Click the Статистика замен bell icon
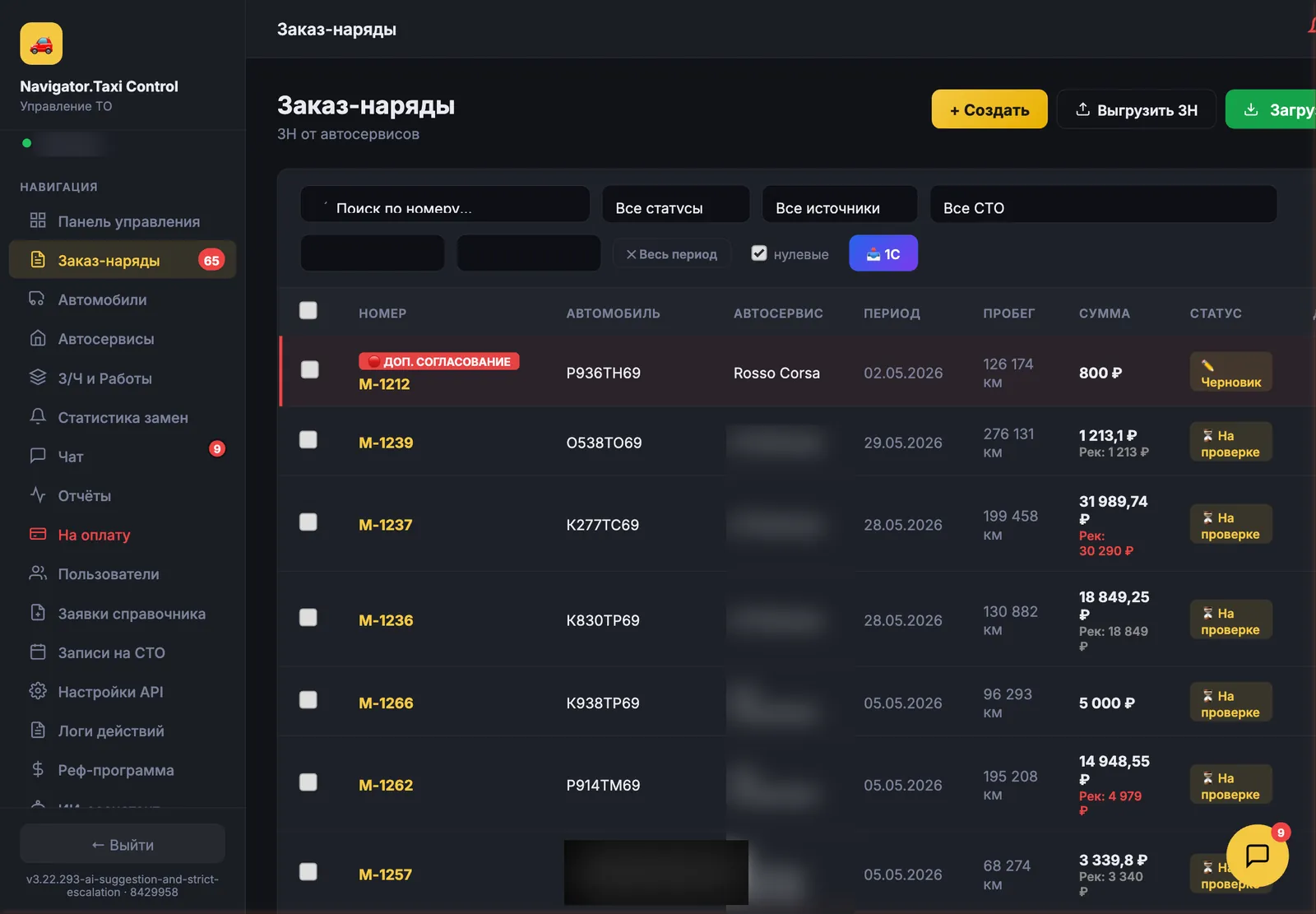 pos(38,417)
